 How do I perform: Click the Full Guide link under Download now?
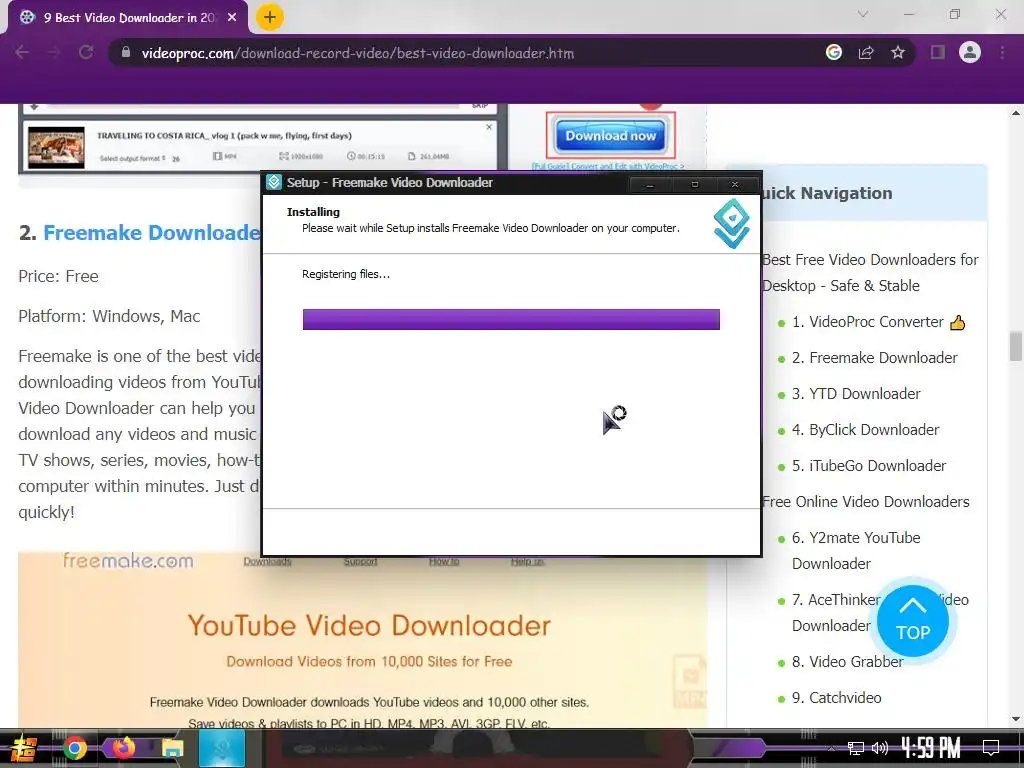pos(608,167)
